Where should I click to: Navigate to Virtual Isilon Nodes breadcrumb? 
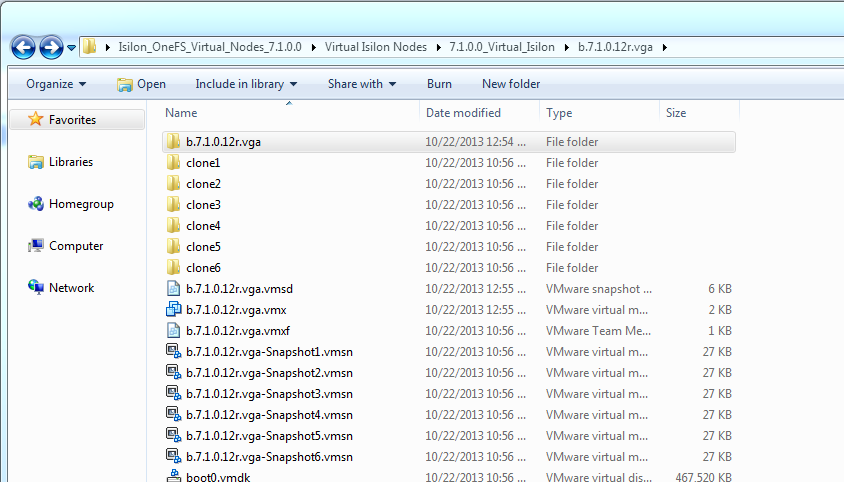pos(376,47)
